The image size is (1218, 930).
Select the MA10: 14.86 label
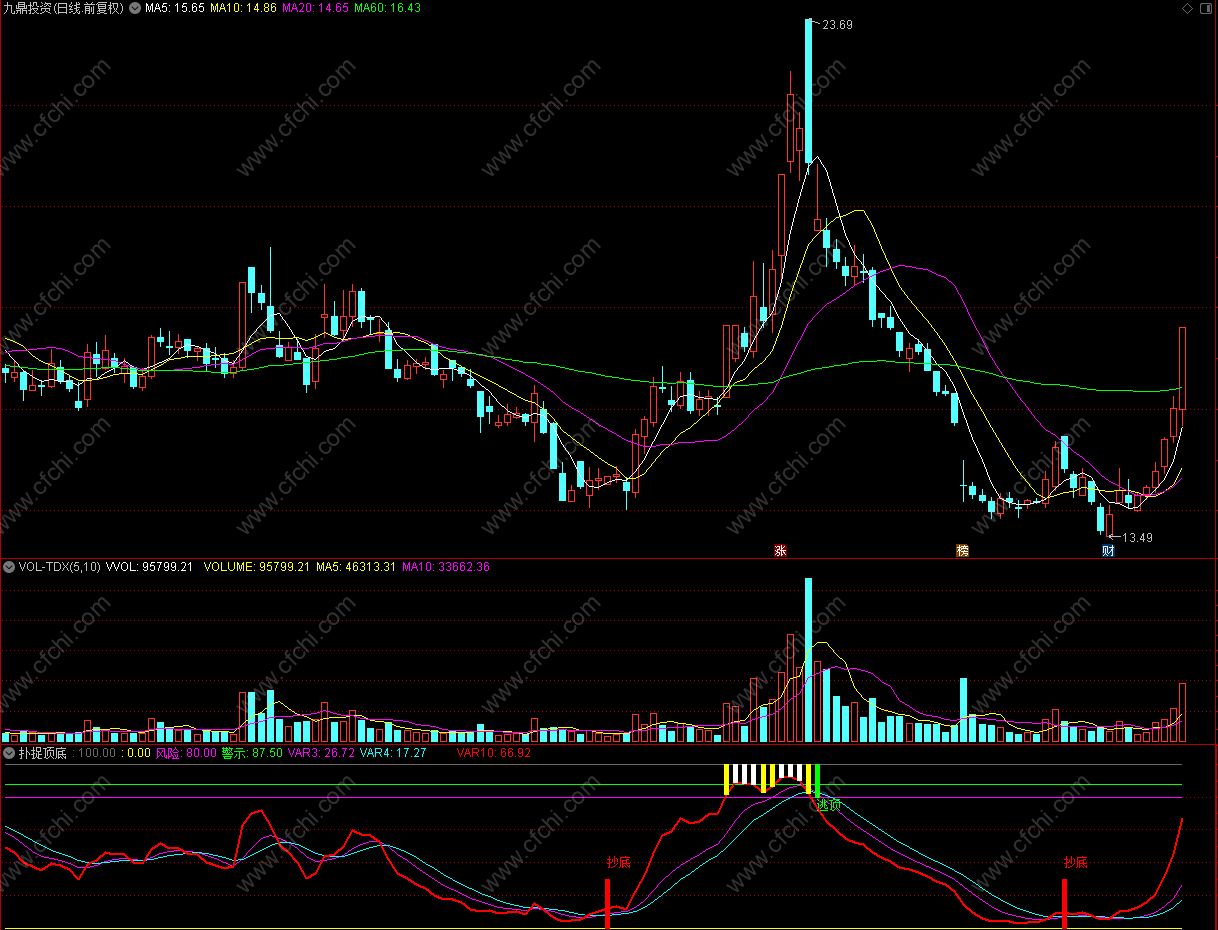pos(244,8)
